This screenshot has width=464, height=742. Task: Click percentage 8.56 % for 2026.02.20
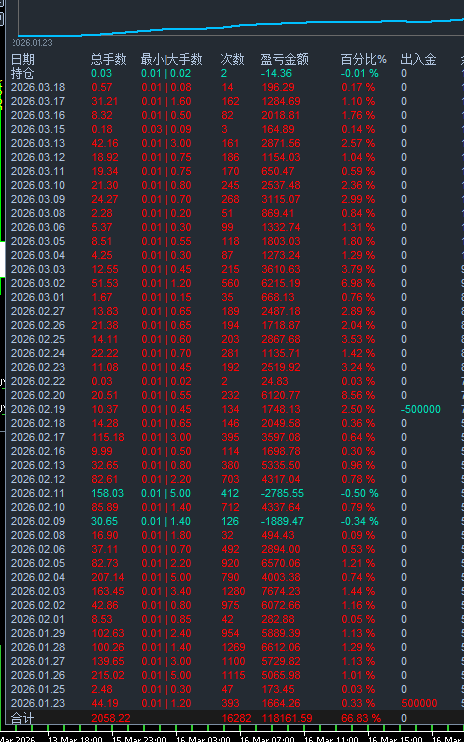click(358, 395)
